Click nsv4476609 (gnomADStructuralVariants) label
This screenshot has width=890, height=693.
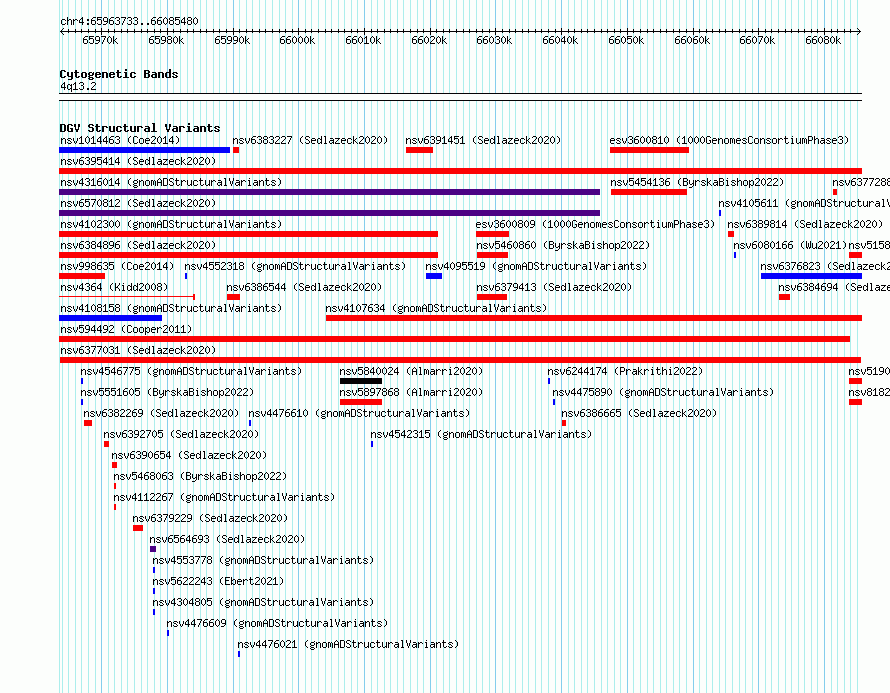(278, 623)
